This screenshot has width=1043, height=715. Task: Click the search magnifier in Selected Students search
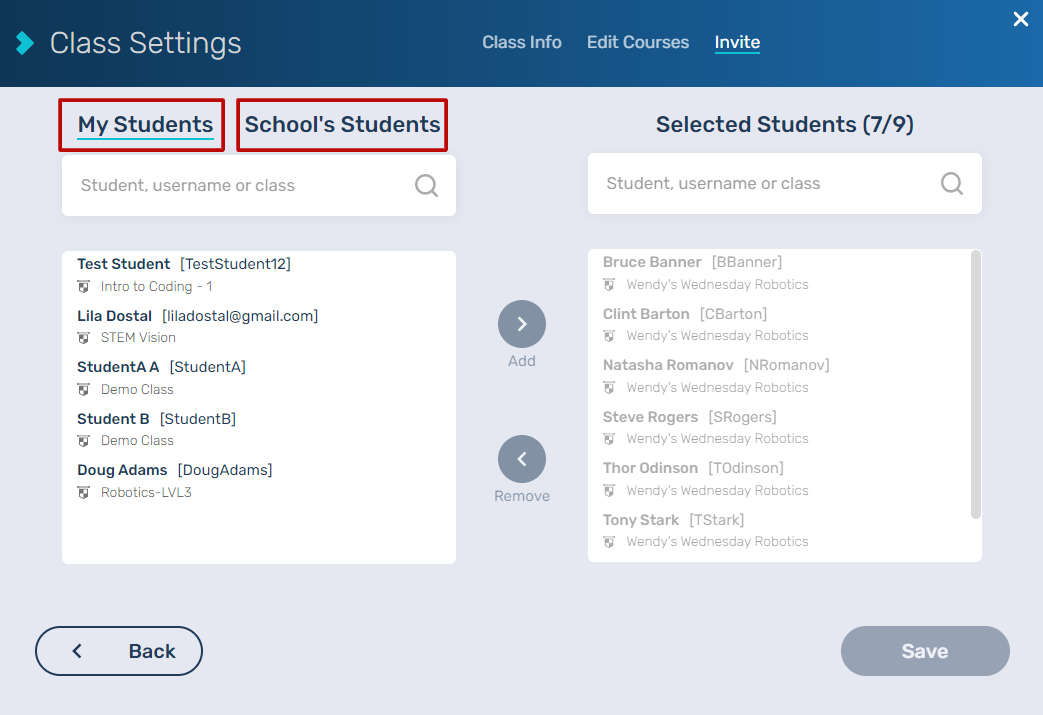coord(952,184)
